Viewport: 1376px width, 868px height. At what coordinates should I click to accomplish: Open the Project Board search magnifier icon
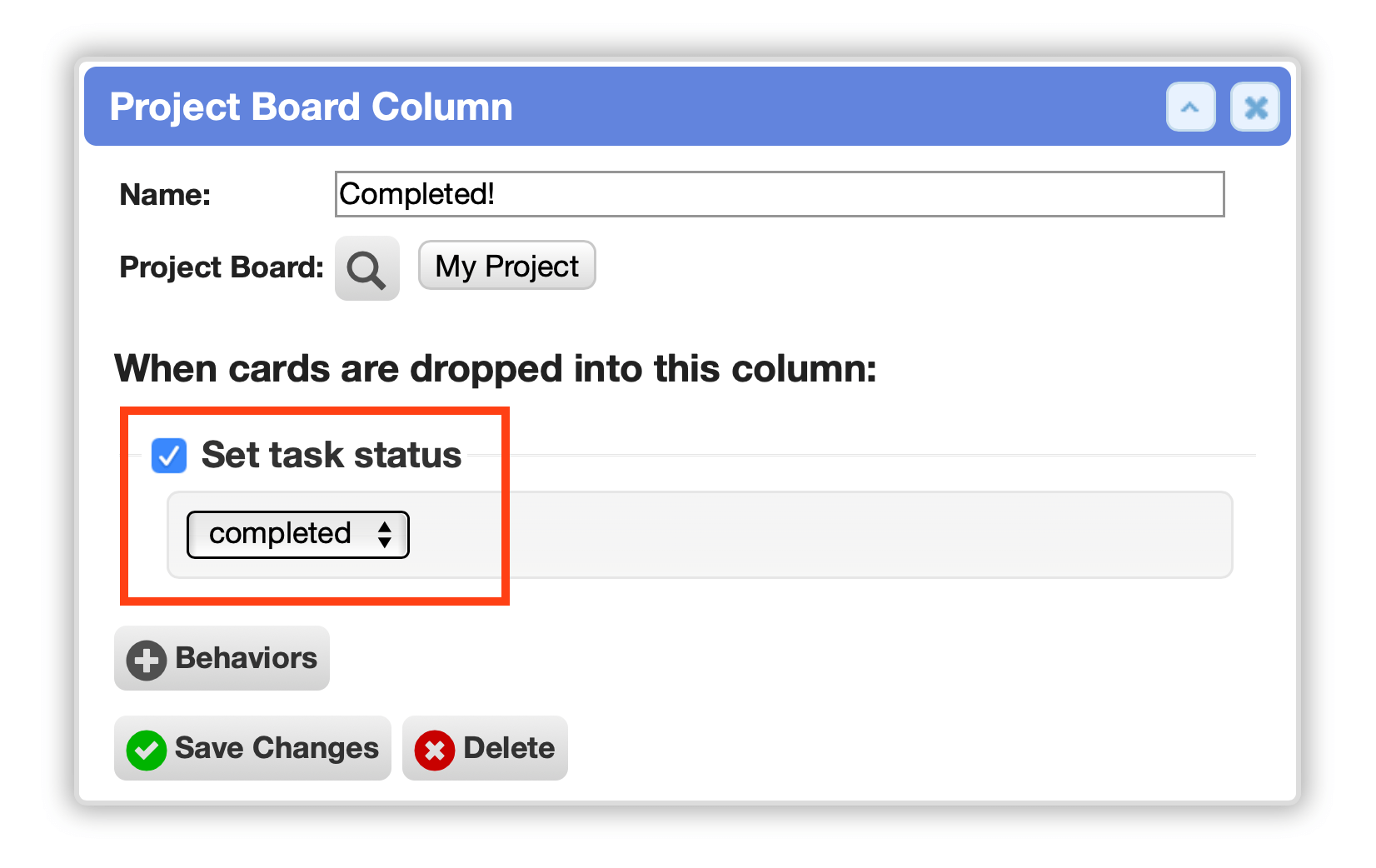click(x=366, y=268)
